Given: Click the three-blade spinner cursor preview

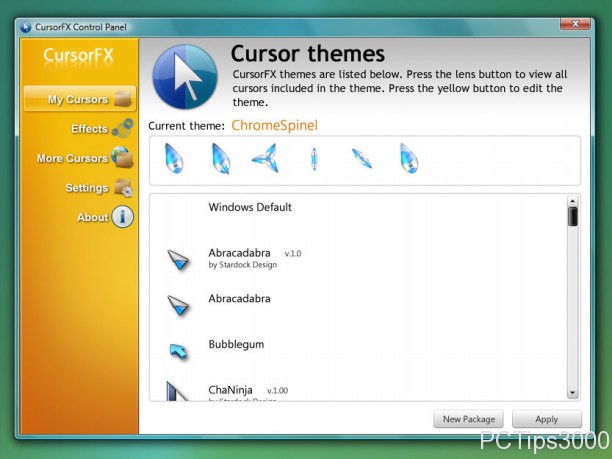Looking at the screenshot, I should tap(266, 158).
